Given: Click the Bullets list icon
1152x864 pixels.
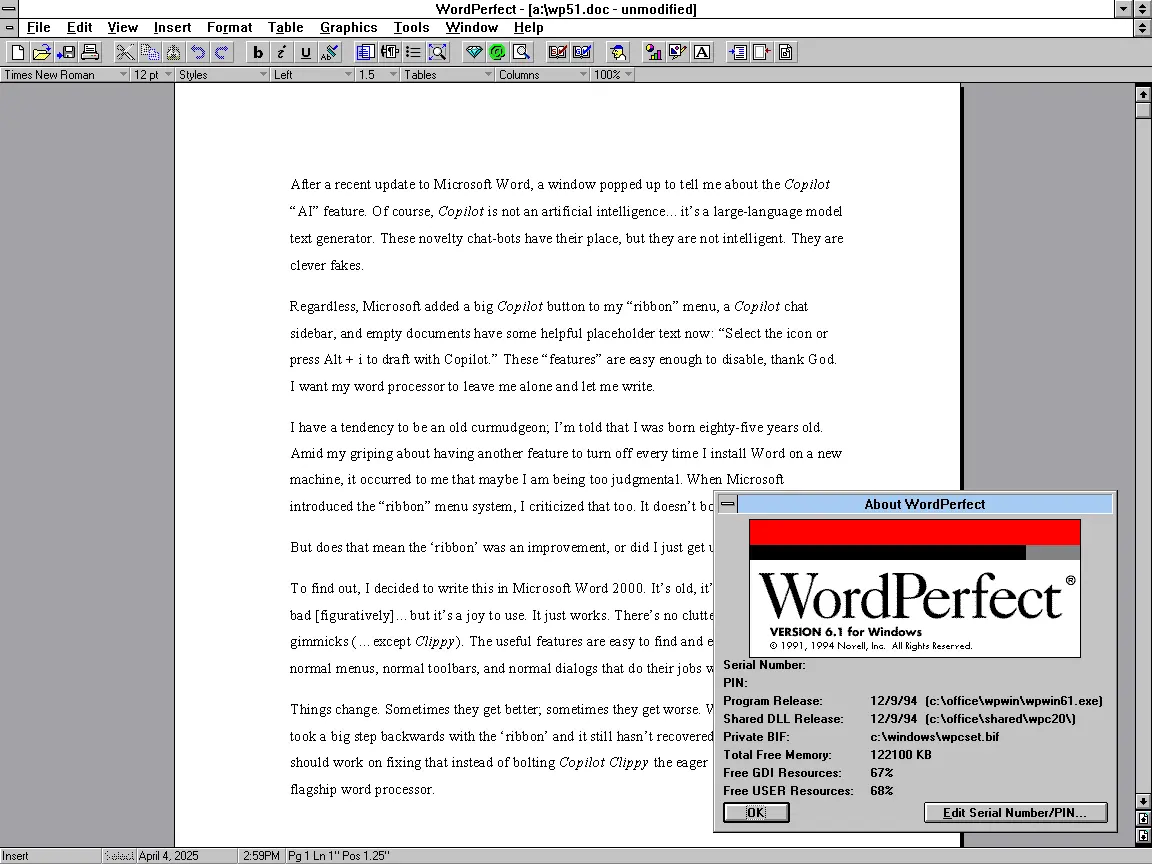Looking at the screenshot, I should (x=413, y=52).
